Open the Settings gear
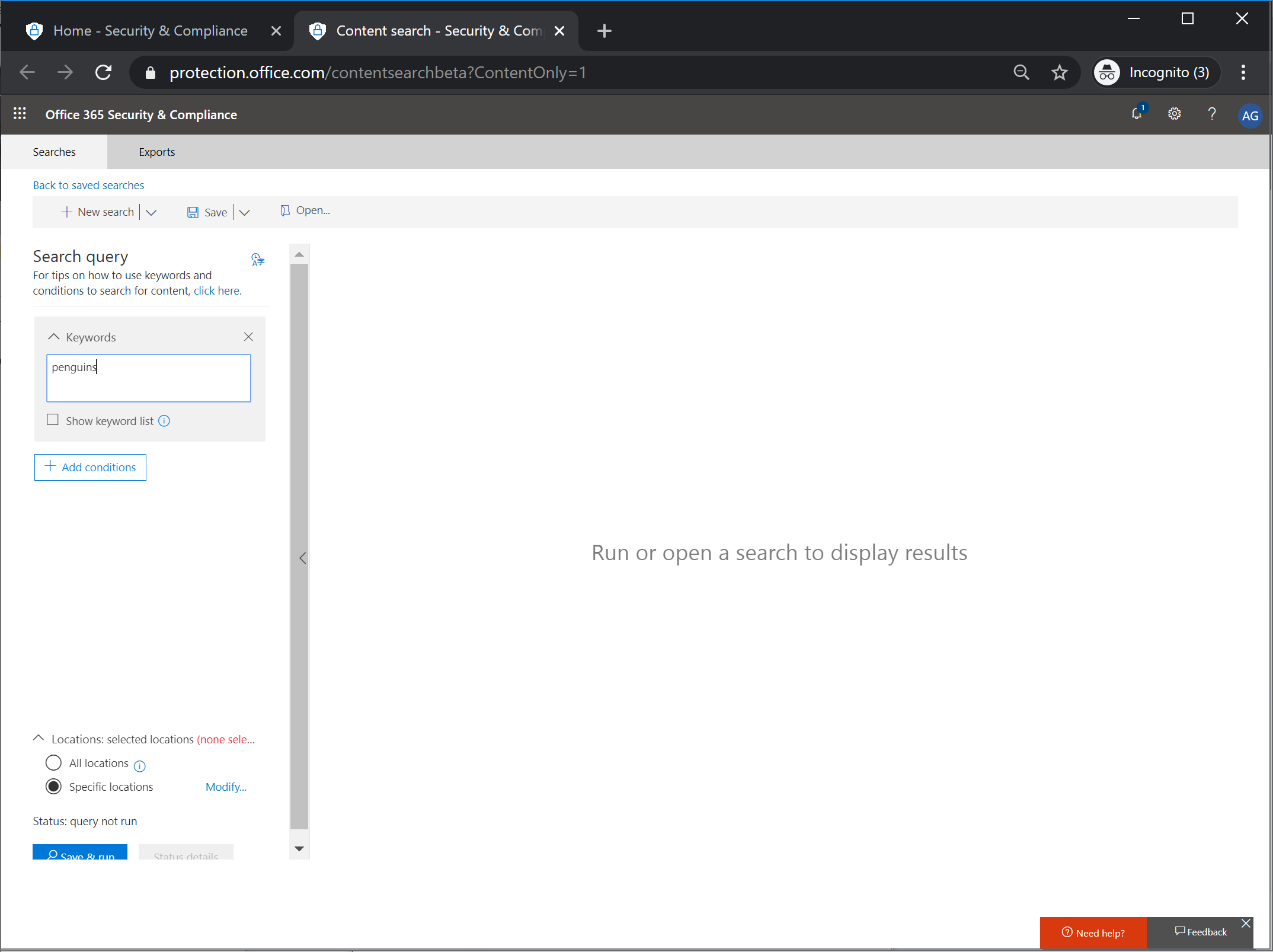This screenshot has height=952, width=1273. click(1174, 114)
